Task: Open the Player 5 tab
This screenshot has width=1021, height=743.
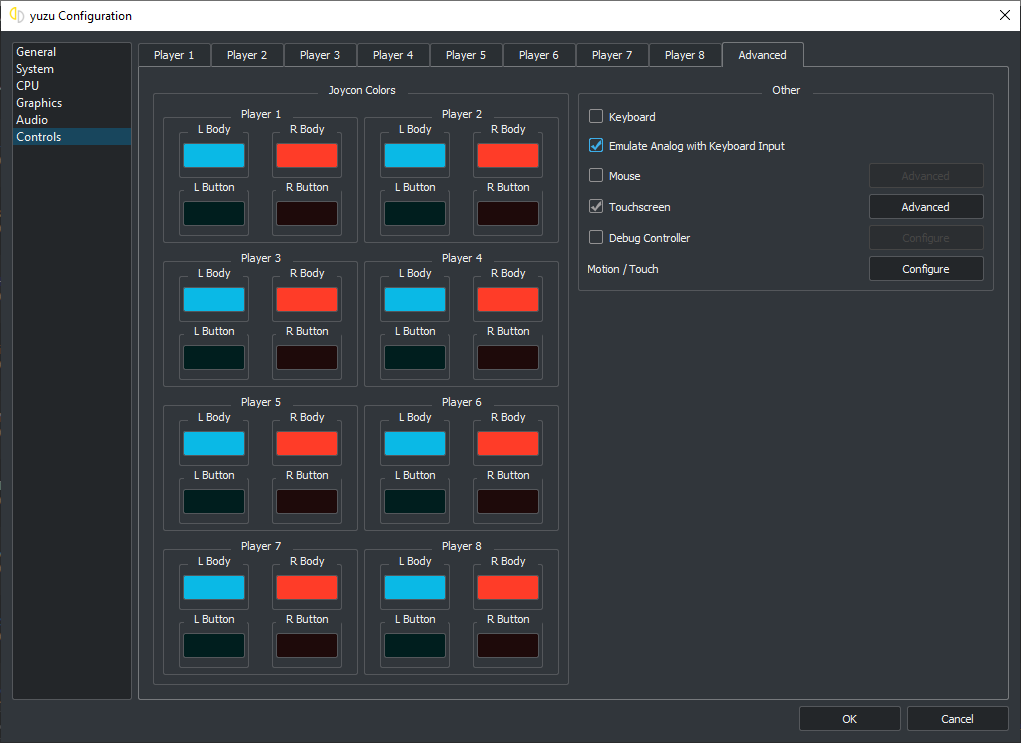Action: coord(466,55)
